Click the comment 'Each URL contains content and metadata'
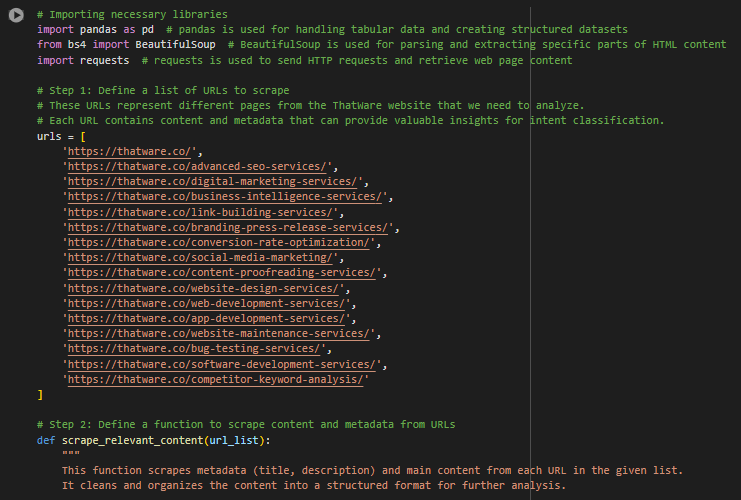741x500 pixels. pyautogui.click(x=351, y=121)
